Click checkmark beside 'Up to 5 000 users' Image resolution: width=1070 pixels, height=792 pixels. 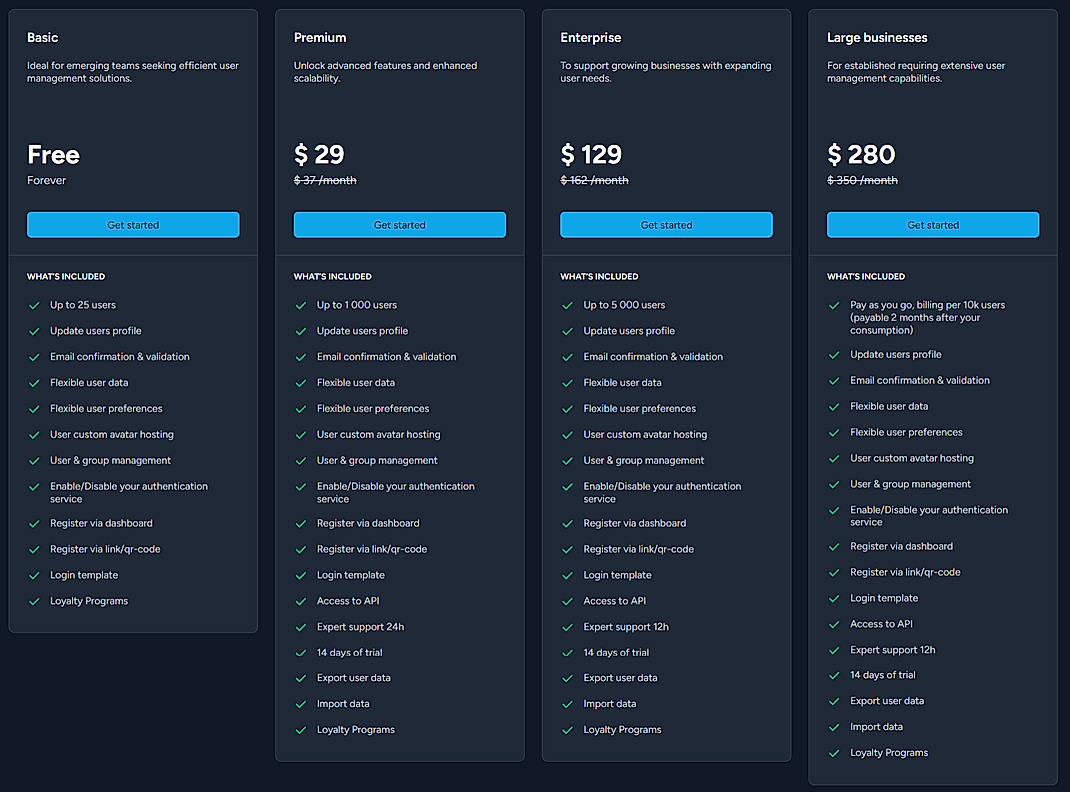tap(567, 306)
